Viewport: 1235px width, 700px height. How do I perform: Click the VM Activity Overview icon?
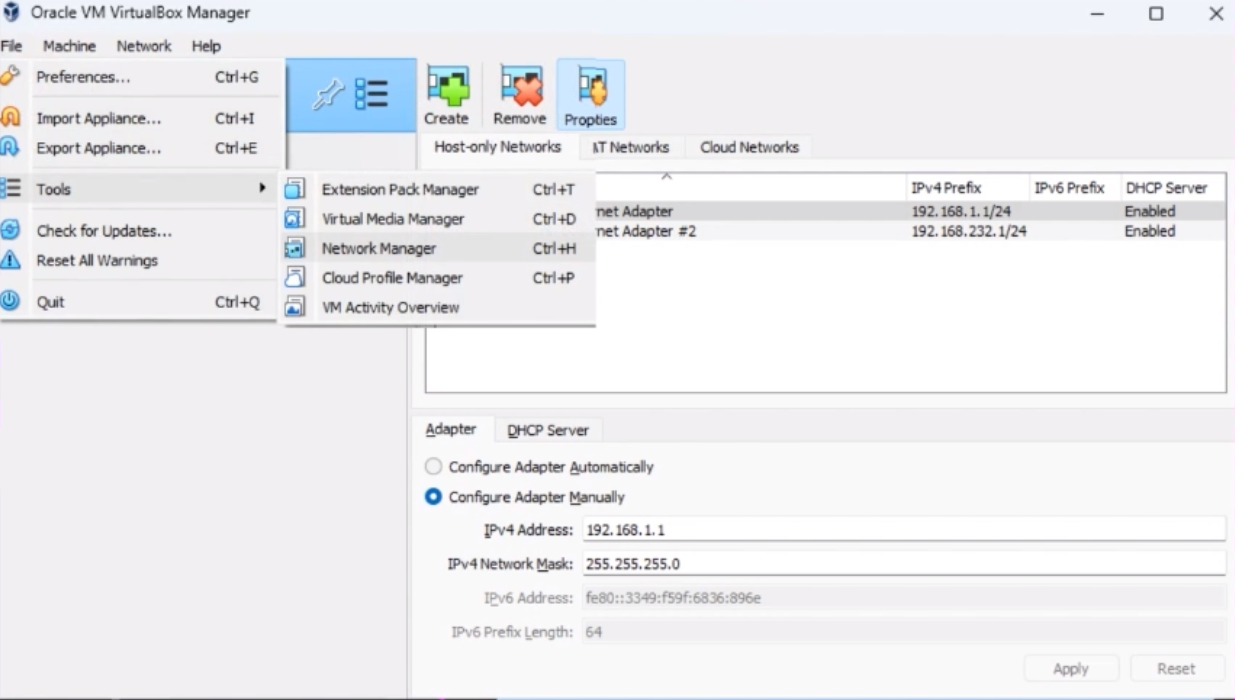click(295, 307)
